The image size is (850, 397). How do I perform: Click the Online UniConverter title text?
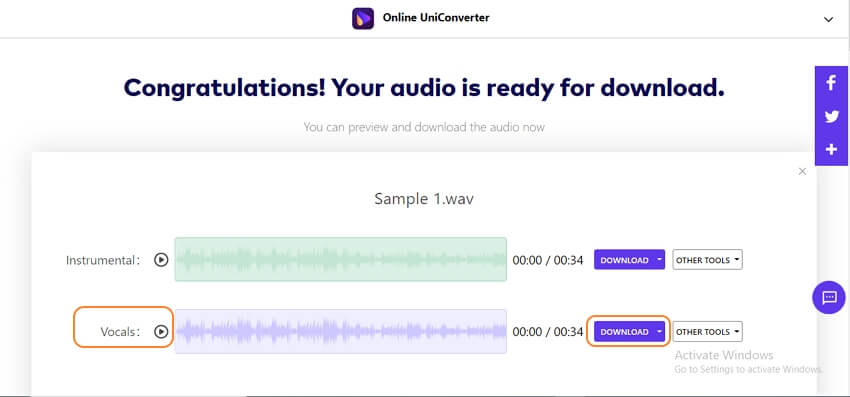tap(436, 18)
